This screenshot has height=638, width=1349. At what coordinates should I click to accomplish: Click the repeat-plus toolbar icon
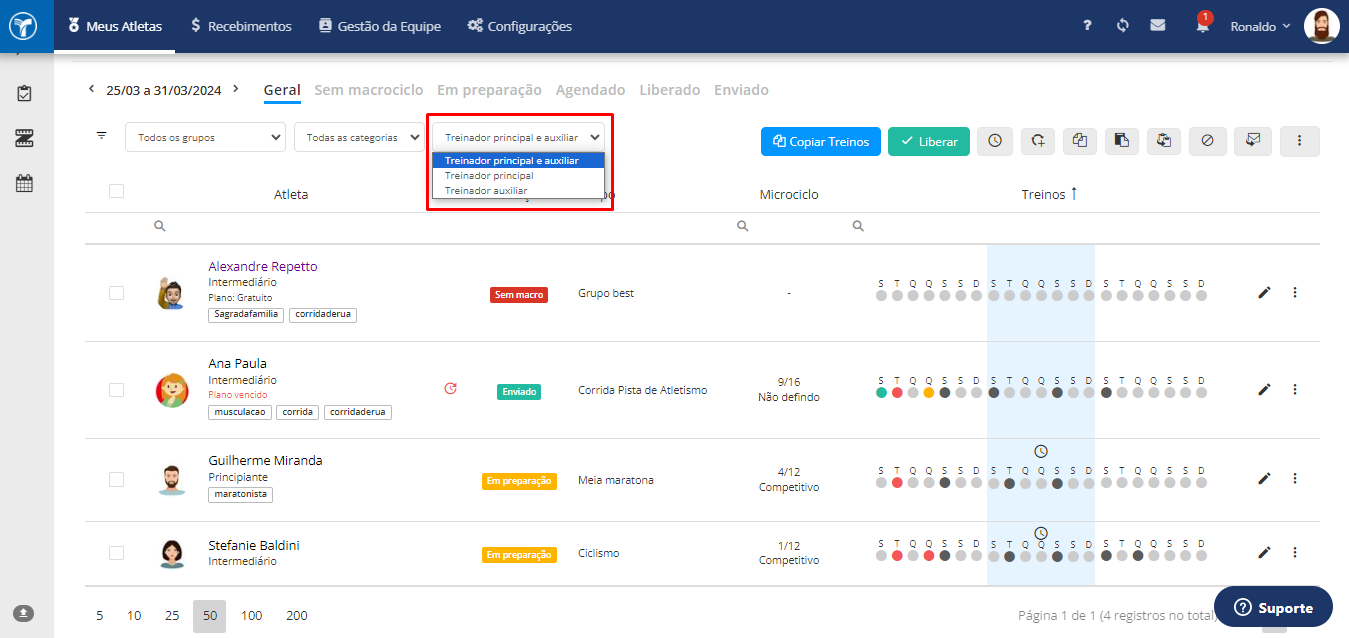tap(1038, 141)
